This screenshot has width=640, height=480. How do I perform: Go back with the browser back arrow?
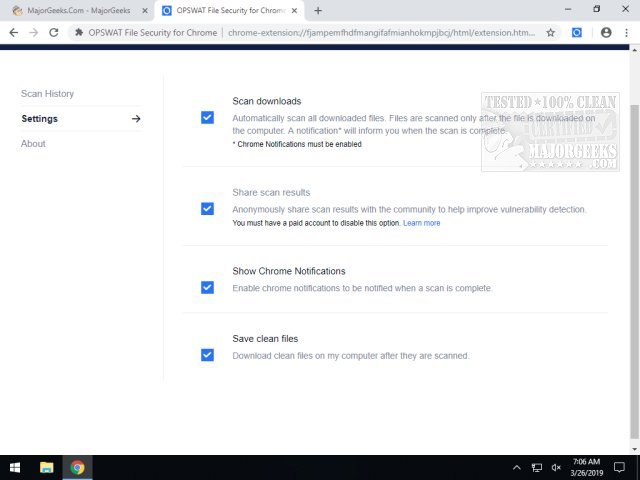[x=13, y=33]
